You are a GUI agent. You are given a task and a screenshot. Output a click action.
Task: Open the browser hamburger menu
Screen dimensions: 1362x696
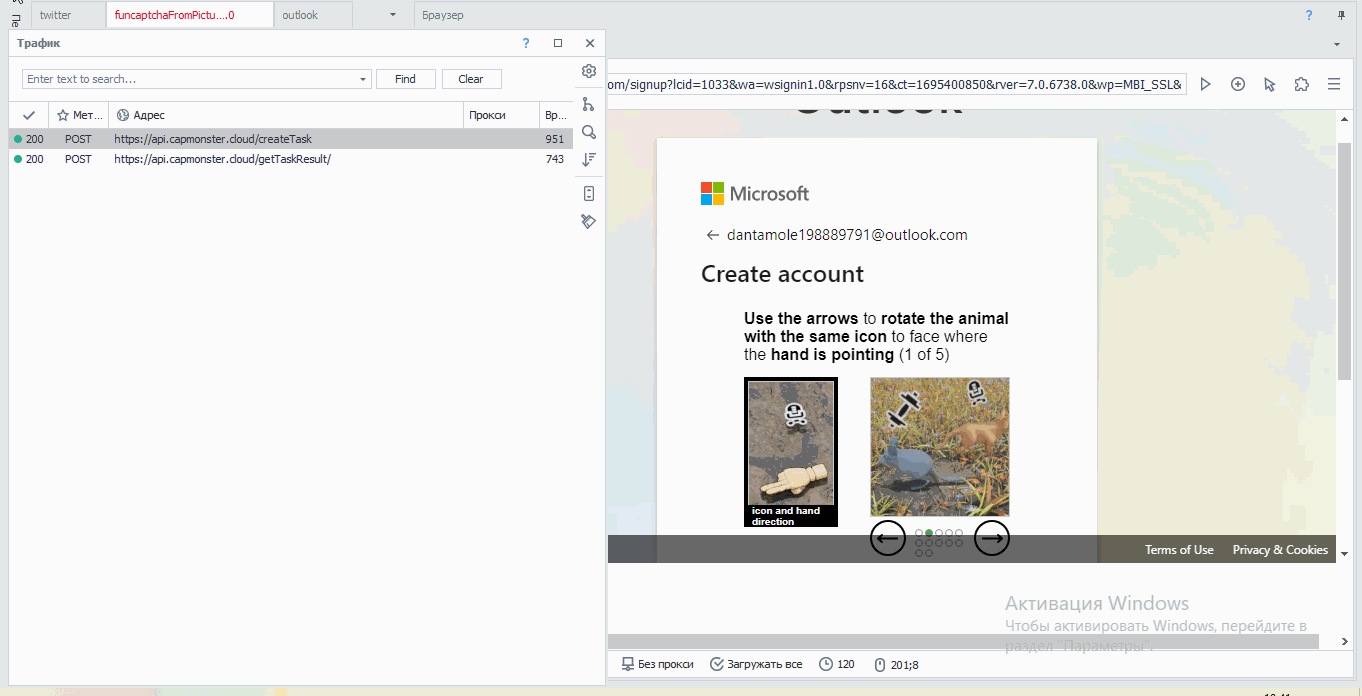click(x=1334, y=85)
